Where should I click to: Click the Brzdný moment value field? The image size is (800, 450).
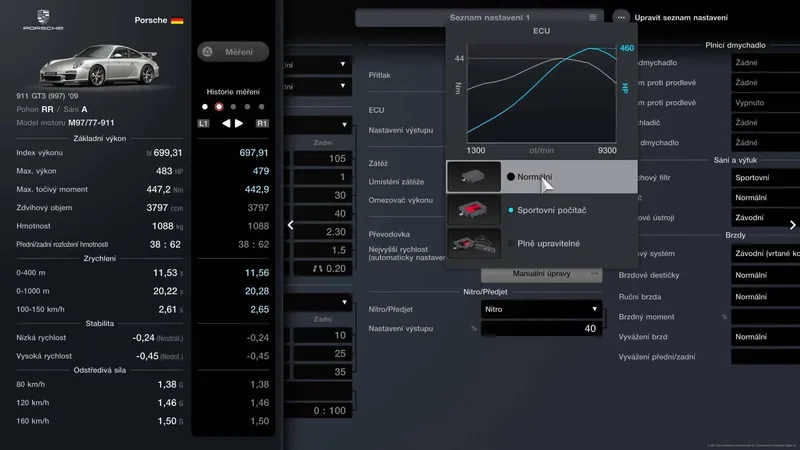pyautogui.click(x=765, y=317)
